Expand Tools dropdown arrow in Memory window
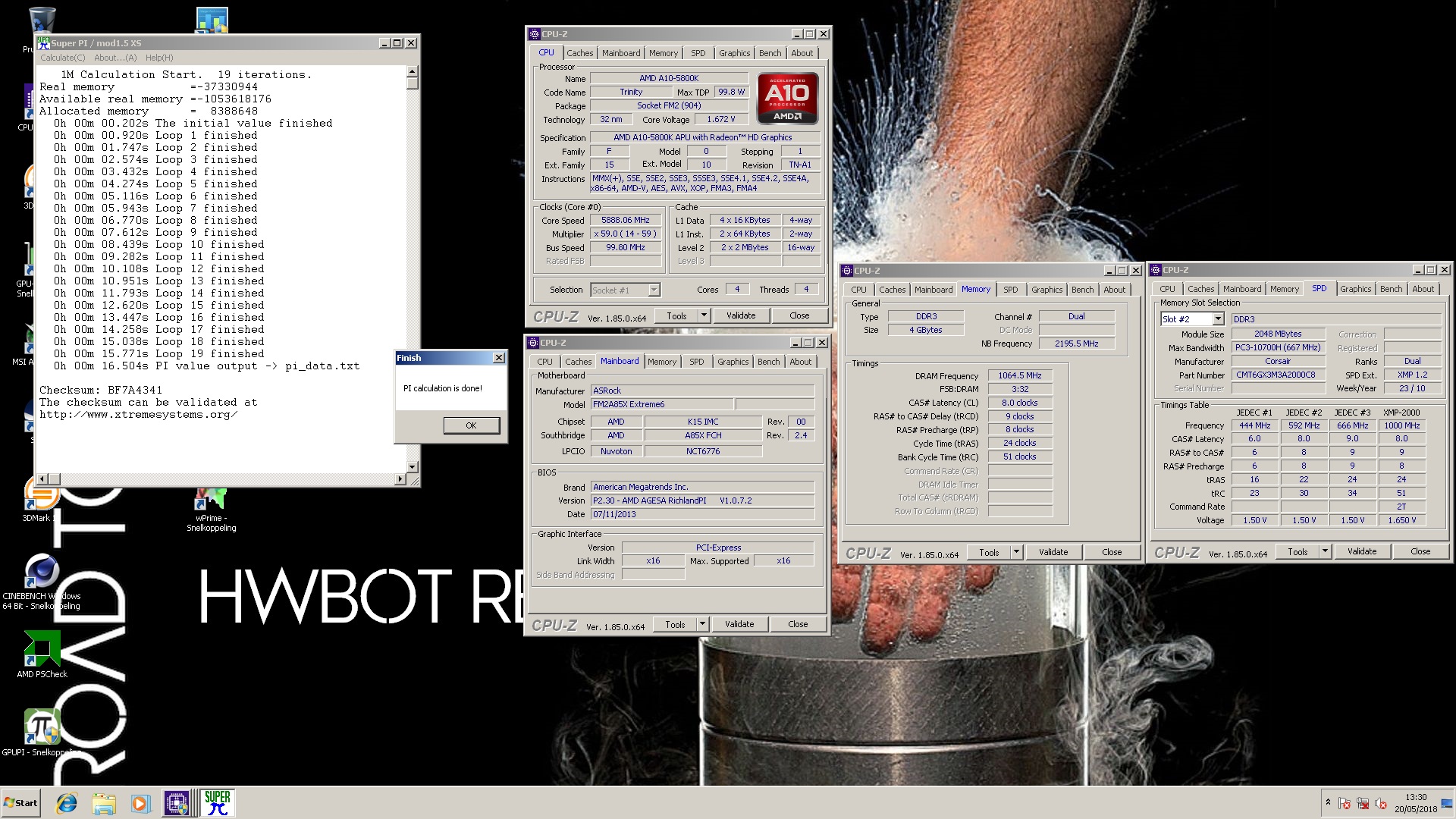This screenshot has height=819, width=1456. click(1016, 552)
